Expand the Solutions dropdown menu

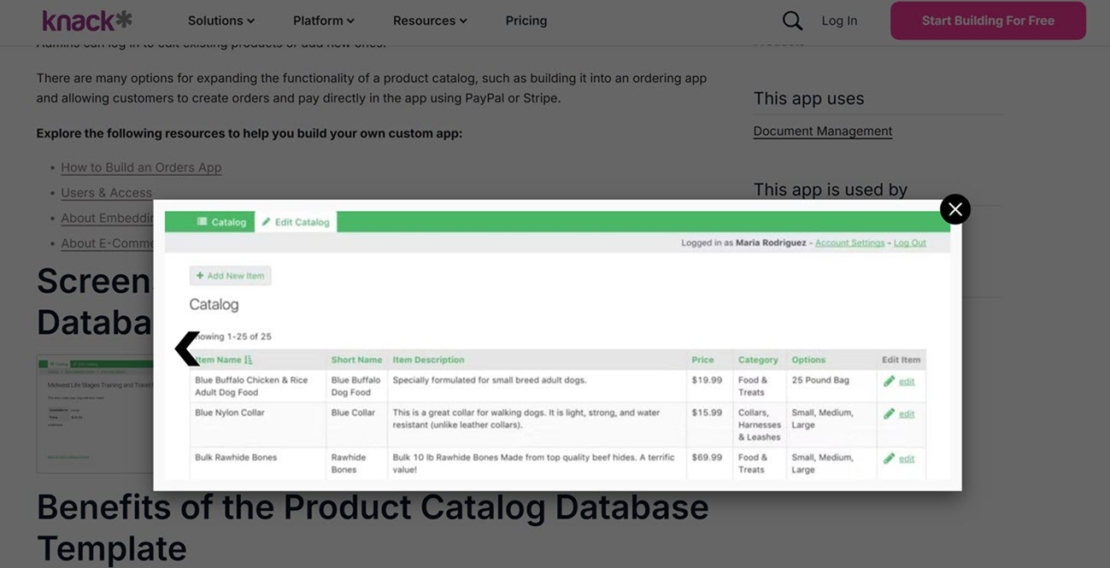tap(221, 21)
